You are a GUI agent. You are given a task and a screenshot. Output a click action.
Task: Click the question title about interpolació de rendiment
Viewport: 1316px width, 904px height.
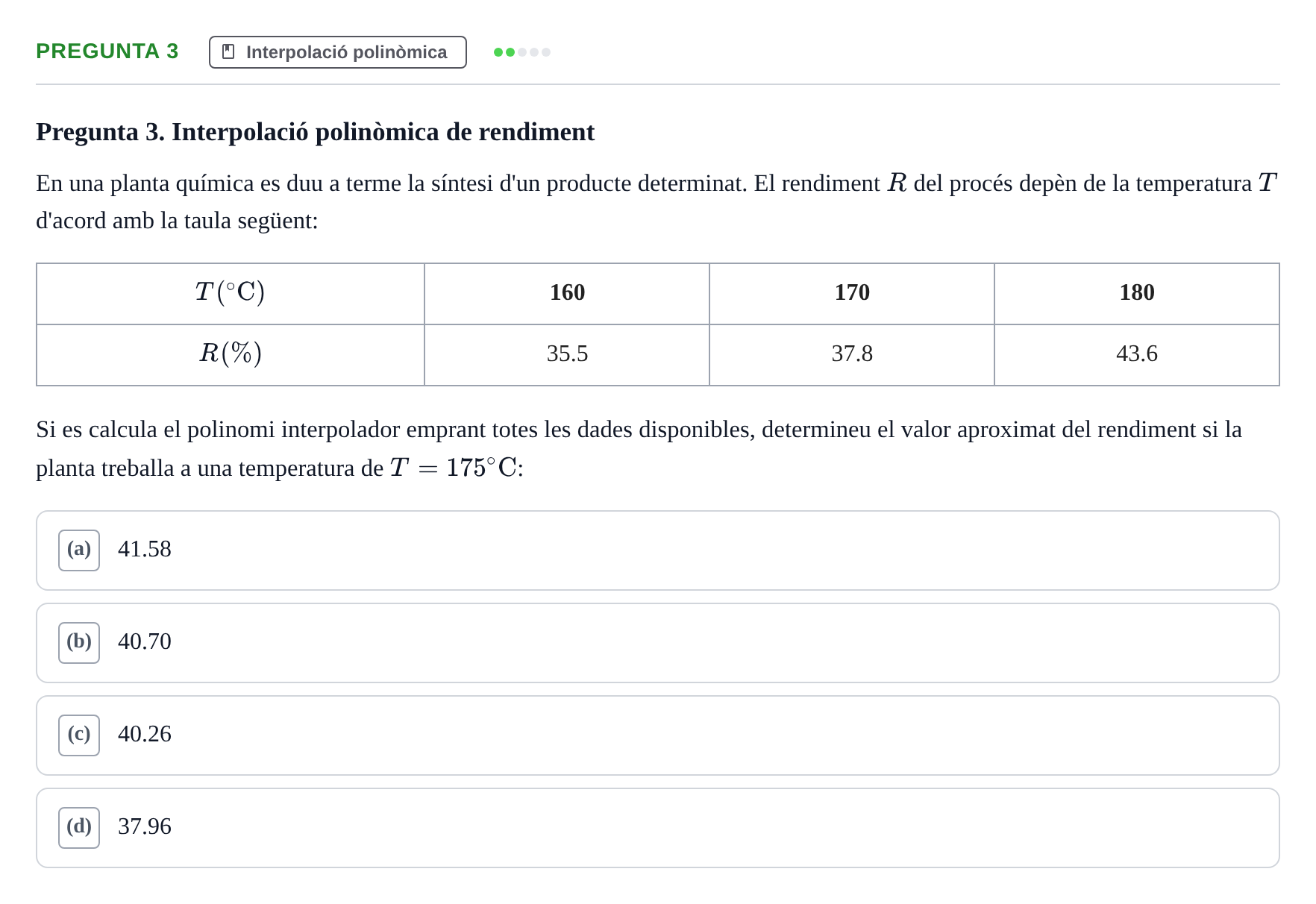click(316, 132)
